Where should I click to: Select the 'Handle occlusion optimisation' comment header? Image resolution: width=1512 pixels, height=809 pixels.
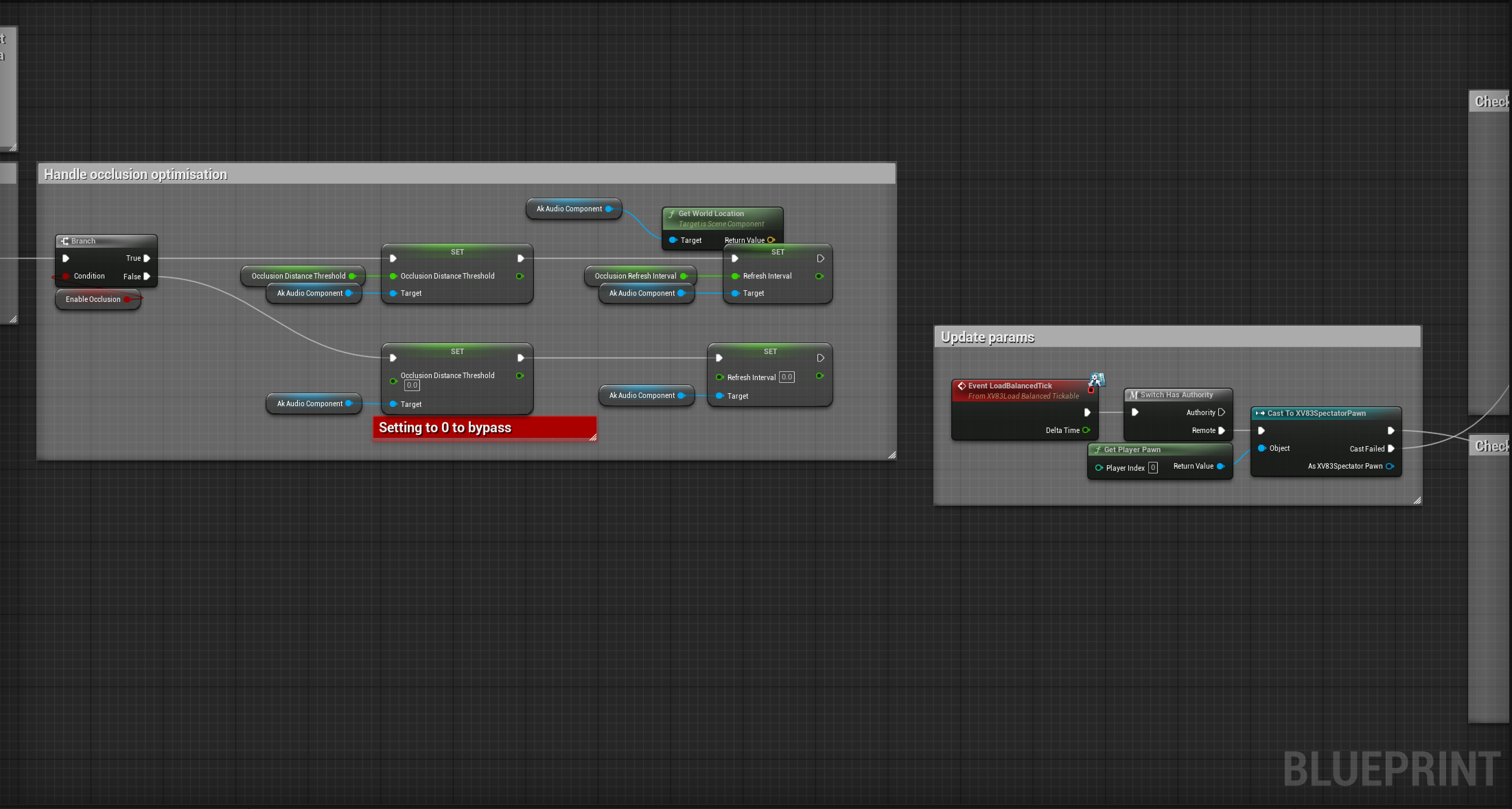[x=467, y=174]
